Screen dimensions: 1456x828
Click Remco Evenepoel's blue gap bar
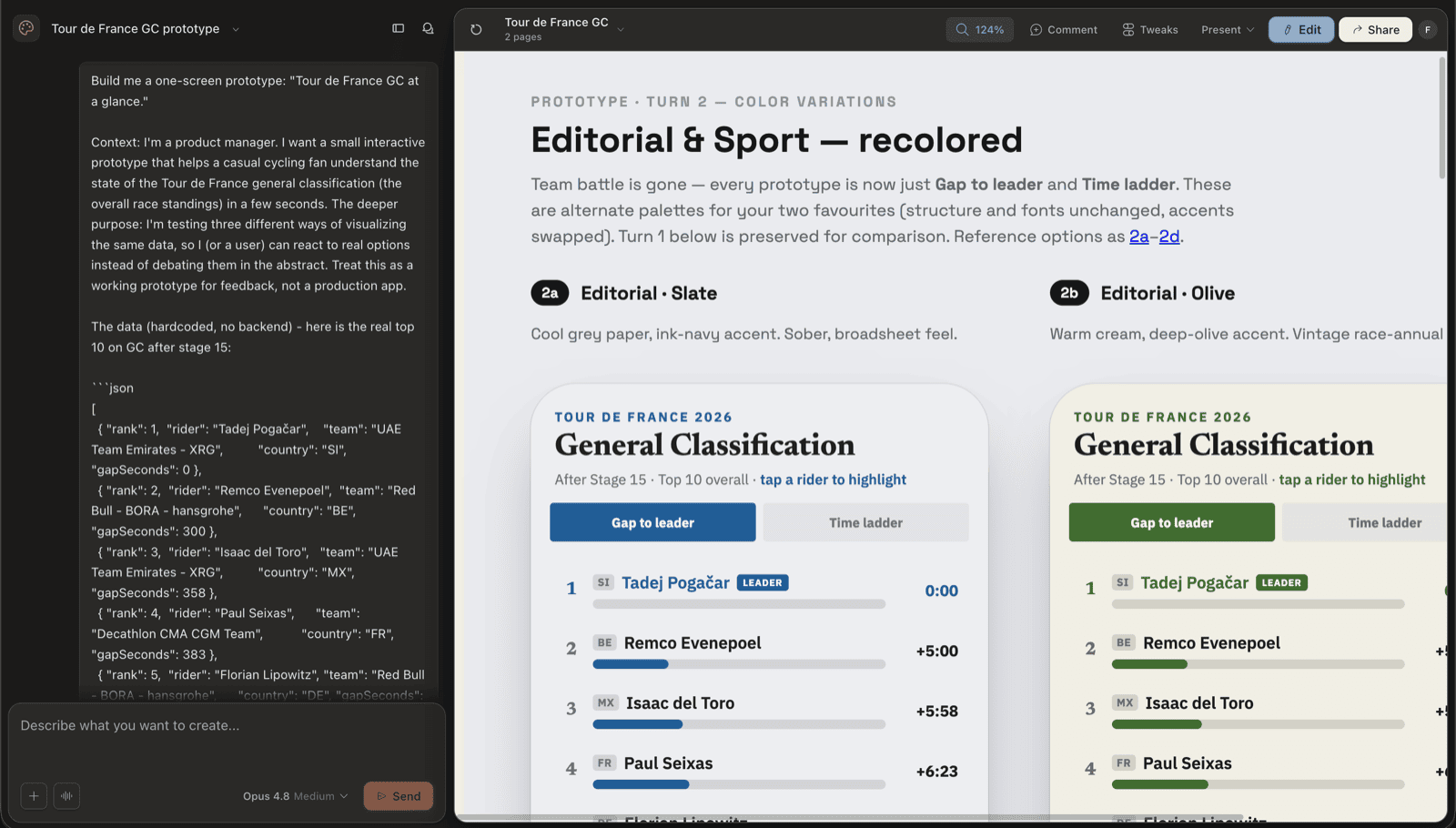pyautogui.click(x=631, y=664)
